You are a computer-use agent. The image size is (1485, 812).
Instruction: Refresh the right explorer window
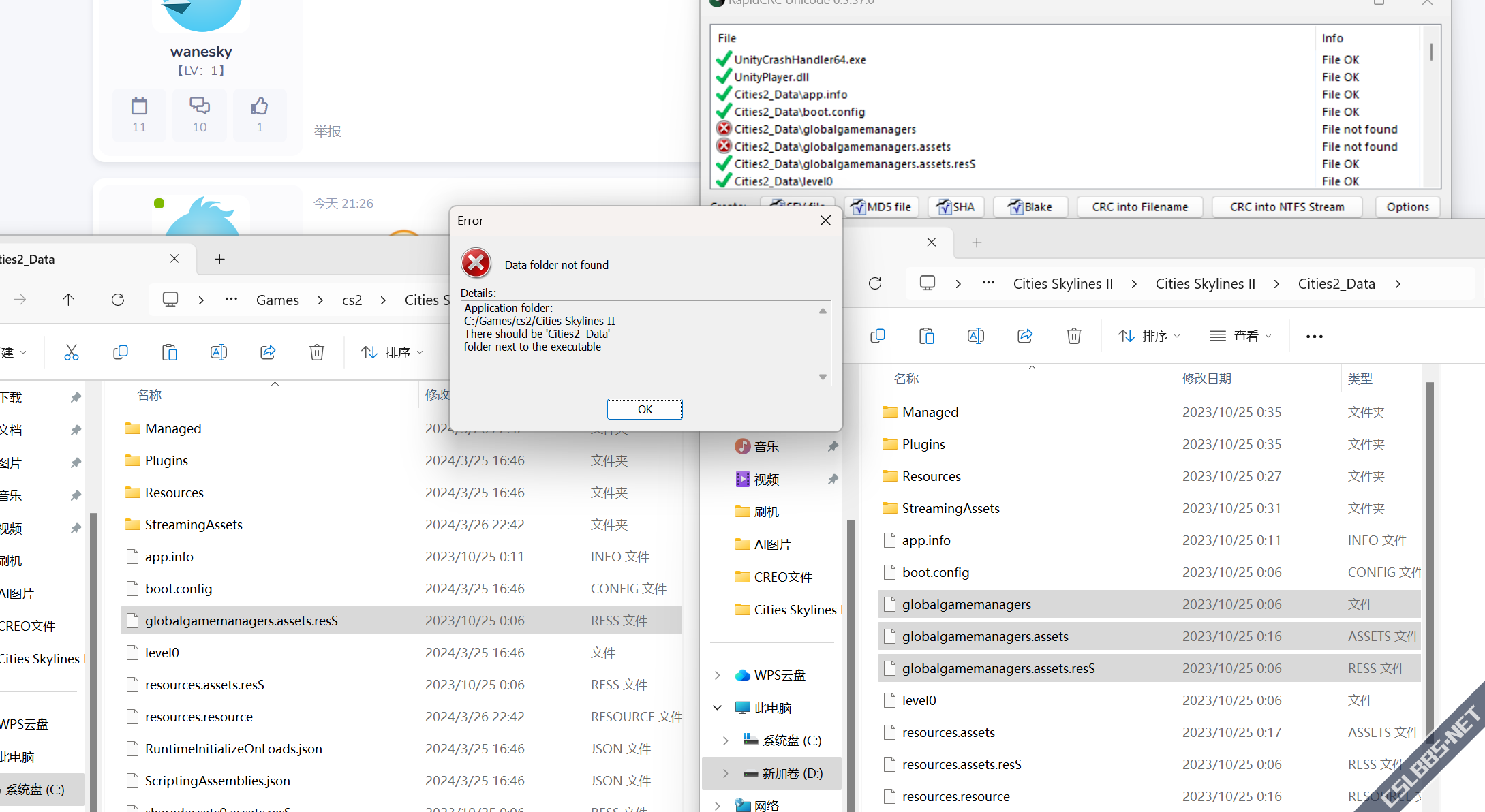point(875,283)
